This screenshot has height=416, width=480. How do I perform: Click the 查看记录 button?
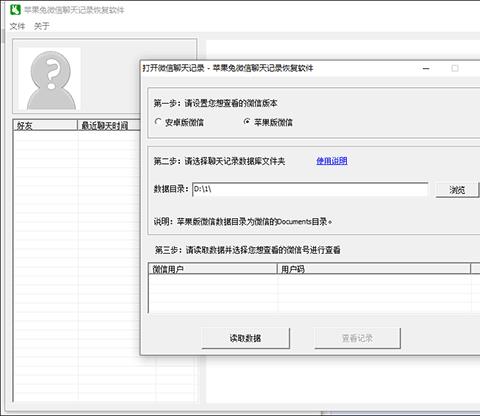tap(357, 338)
